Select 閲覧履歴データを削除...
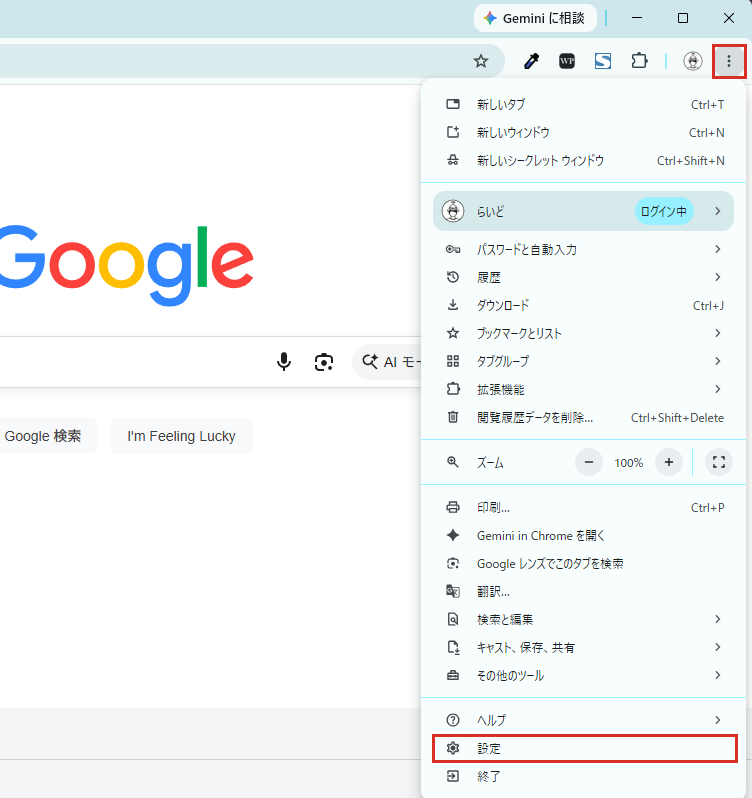 pos(584,417)
